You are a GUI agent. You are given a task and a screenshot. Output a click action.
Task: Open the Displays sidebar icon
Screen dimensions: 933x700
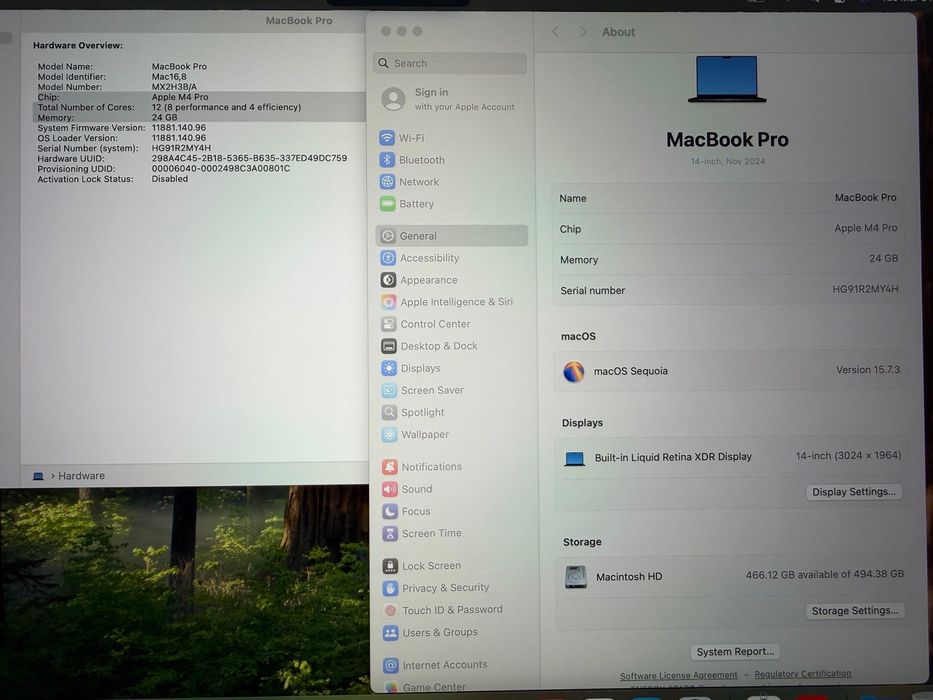(x=389, y=368)
